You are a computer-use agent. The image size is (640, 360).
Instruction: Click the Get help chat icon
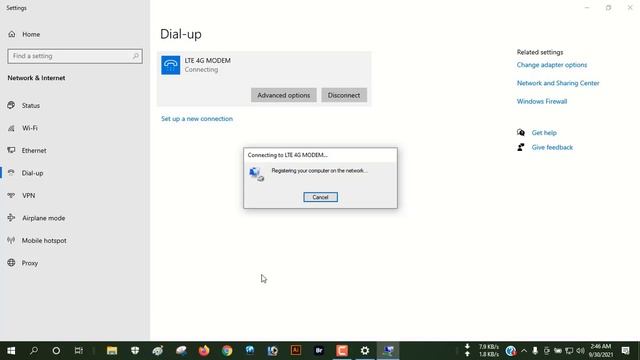tap(521, 132)
